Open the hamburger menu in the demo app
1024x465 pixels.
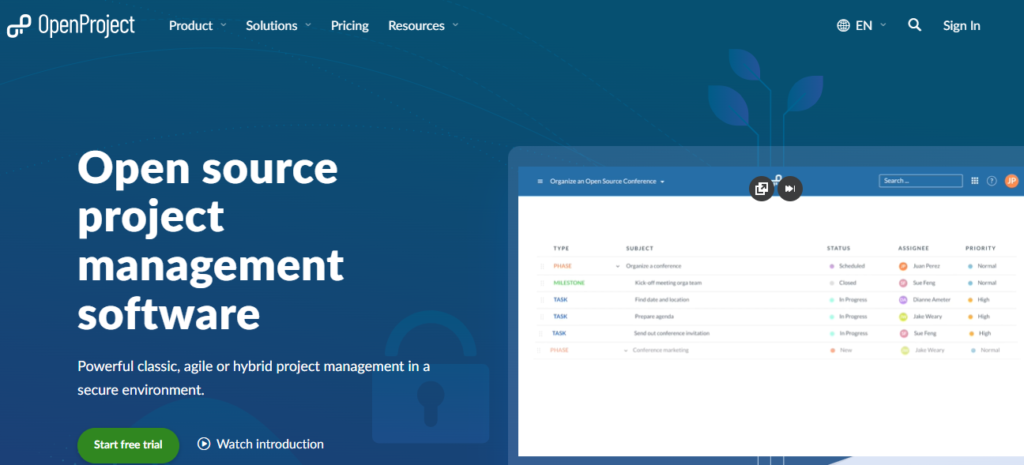(540, 181)
